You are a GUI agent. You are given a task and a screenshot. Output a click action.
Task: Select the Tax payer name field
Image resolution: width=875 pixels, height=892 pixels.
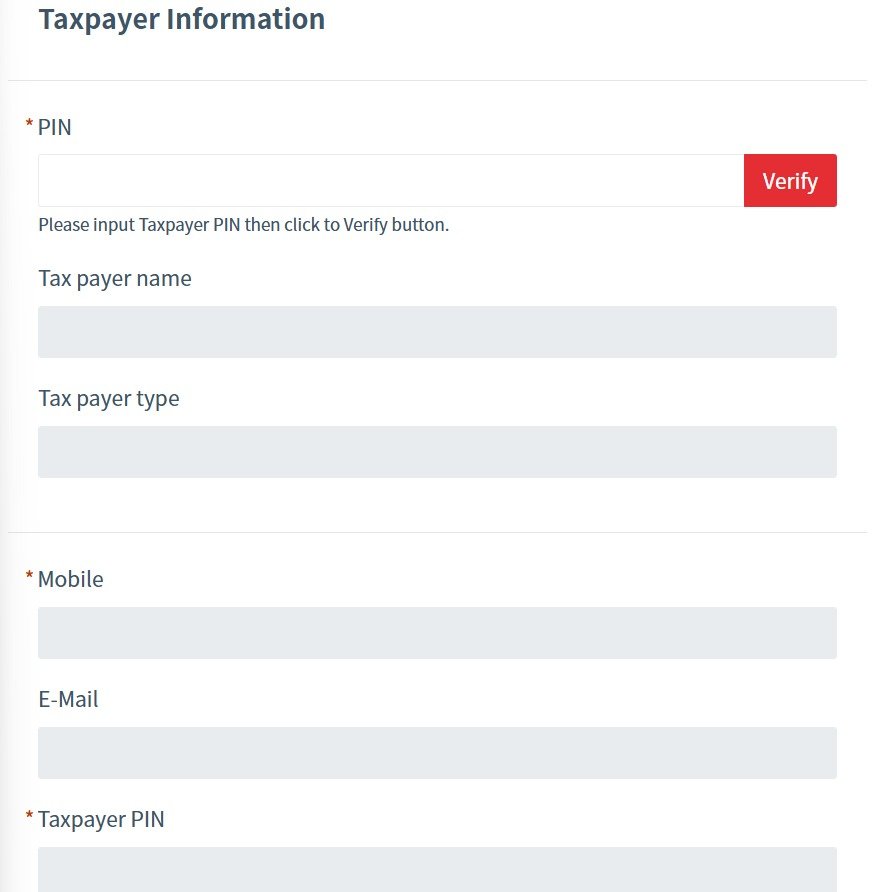tap(437, 331)
